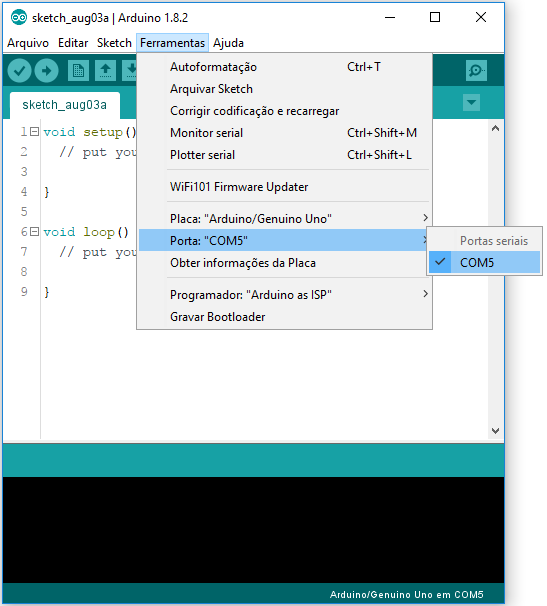Open the tab options dropdown arrow
Screen dimensions: 547x606
tap(471, 102)
